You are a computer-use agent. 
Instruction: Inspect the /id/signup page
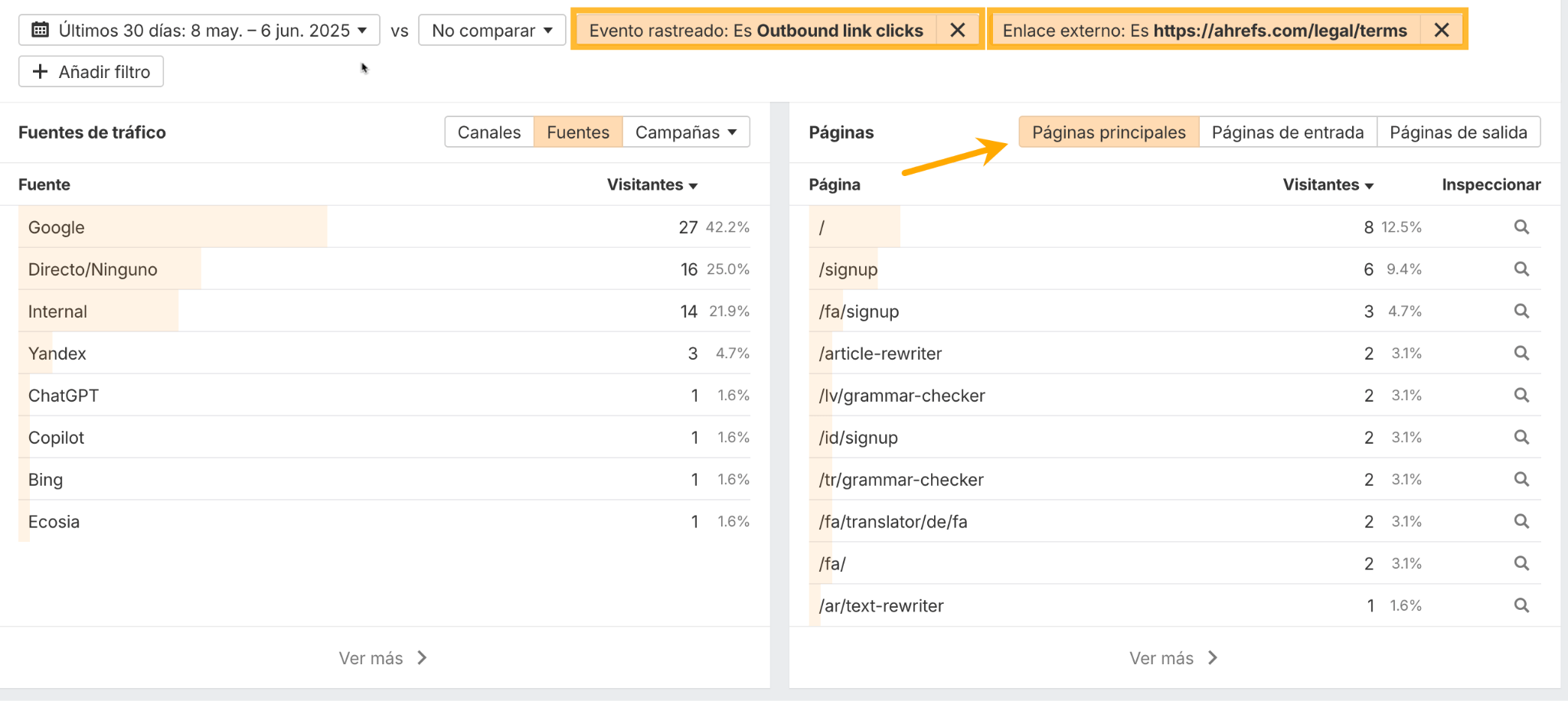pos(1521,438)
